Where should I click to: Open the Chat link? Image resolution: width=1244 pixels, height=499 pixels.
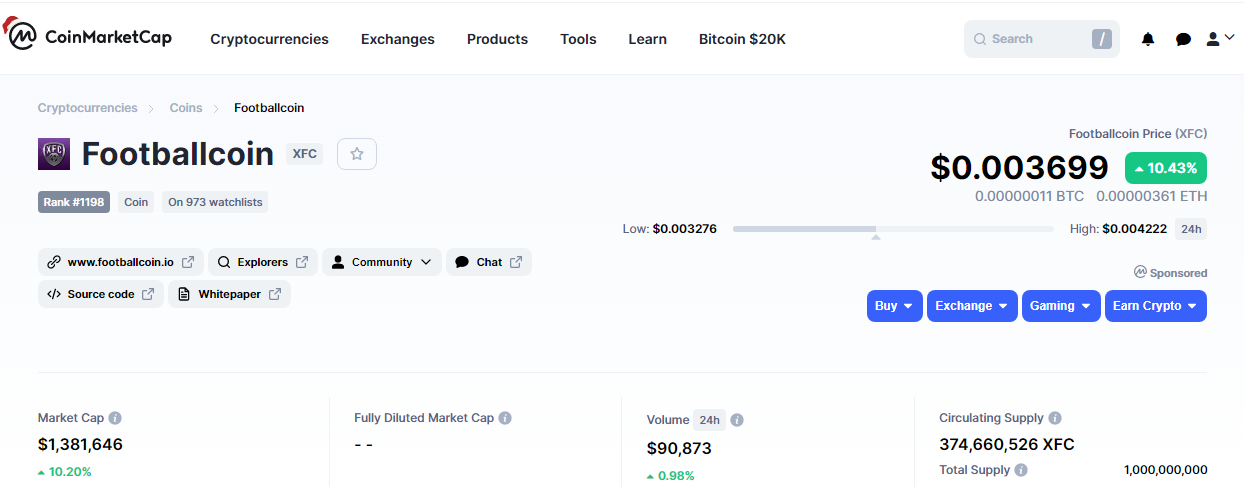[x=489, y=262]
